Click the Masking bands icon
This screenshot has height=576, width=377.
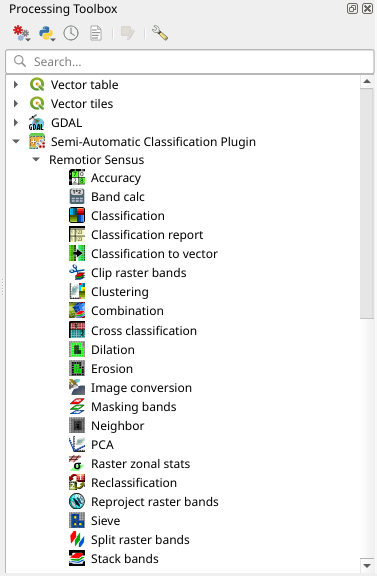[x=77, y=407]
